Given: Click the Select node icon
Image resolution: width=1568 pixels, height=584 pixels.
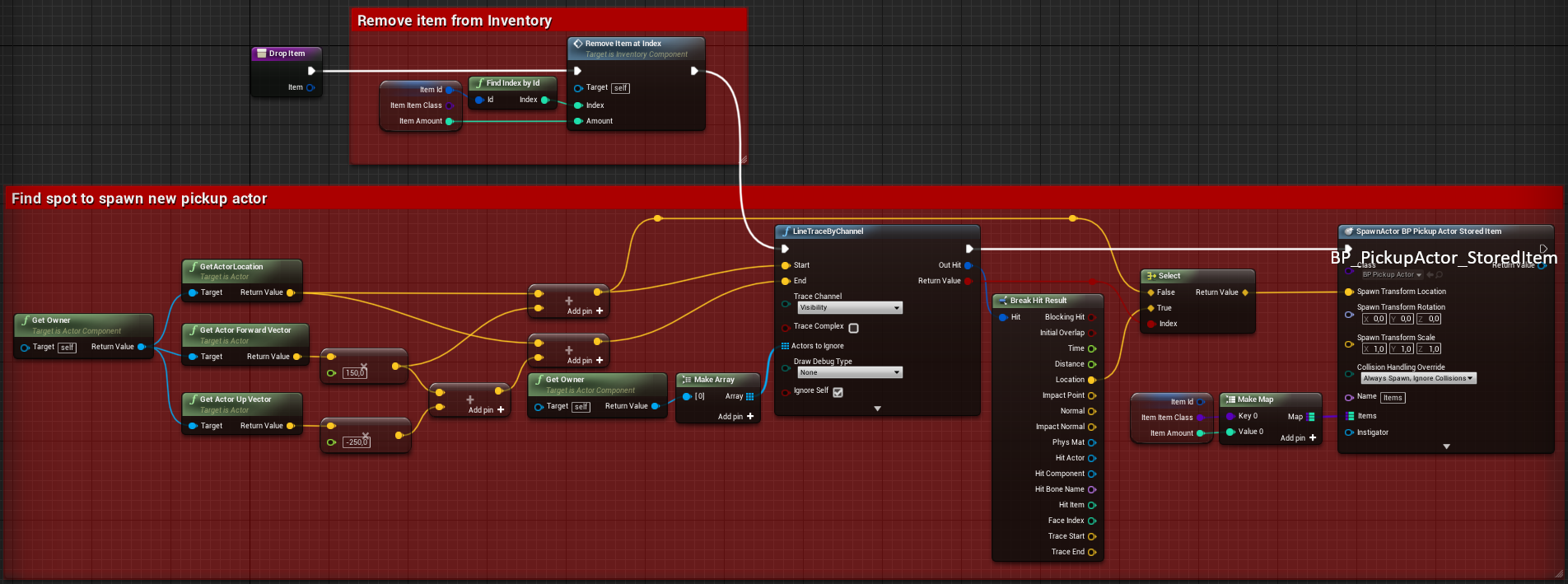Looking at the screenshot, I should pyautogui.click(x=1150, y=276).
